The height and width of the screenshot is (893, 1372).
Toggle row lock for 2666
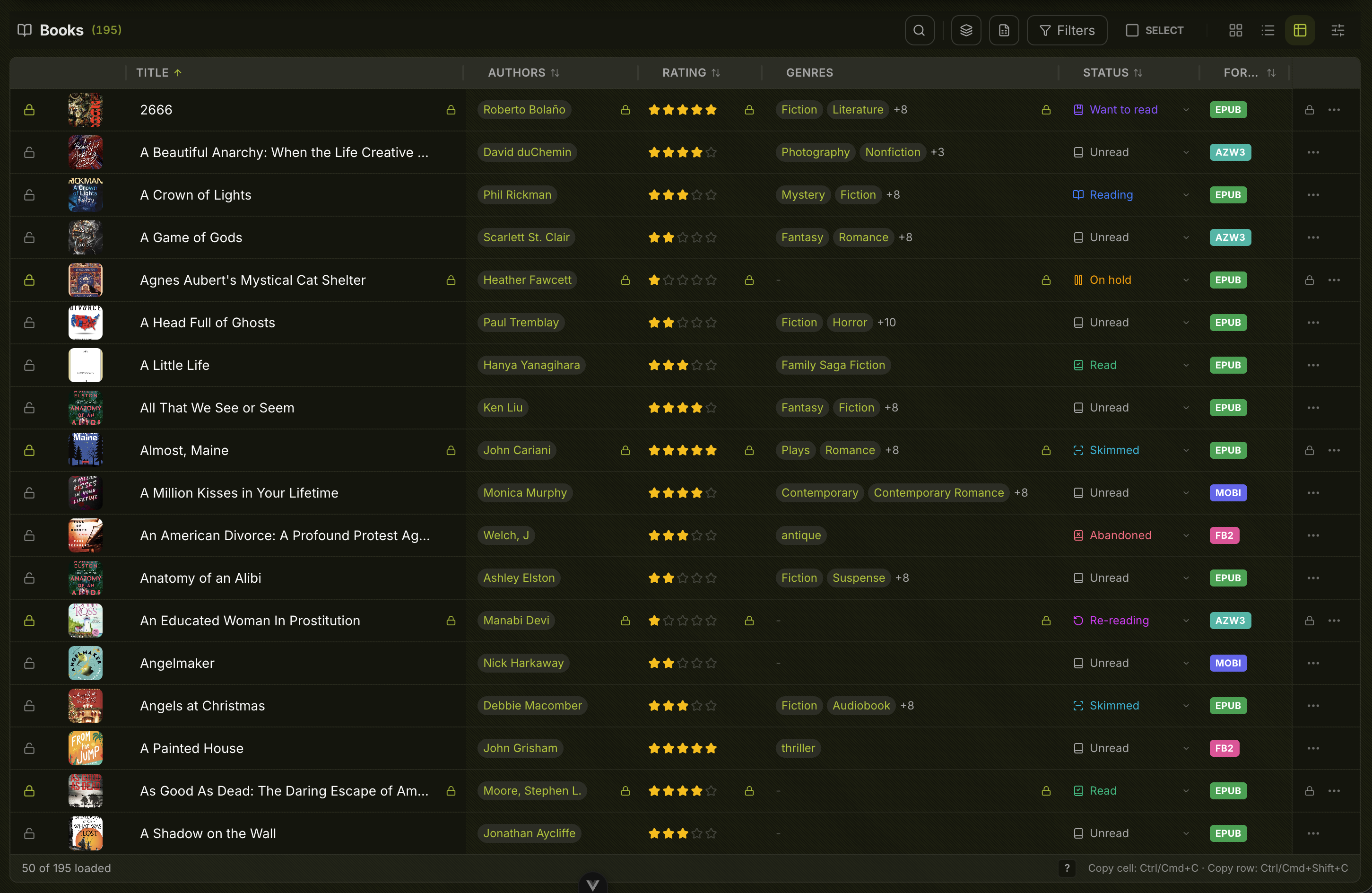tap(29, 110)
